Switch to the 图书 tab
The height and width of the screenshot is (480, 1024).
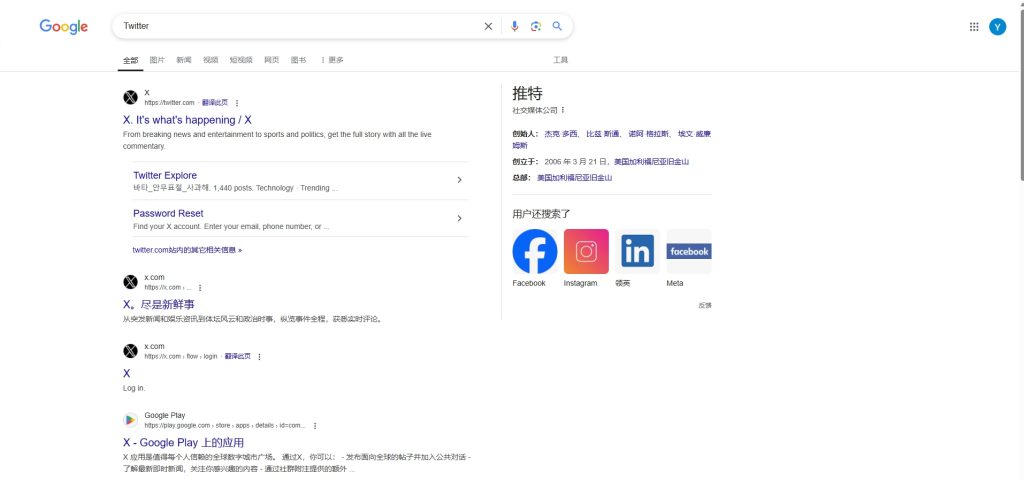pyautogui.click(x=298, y=60)
